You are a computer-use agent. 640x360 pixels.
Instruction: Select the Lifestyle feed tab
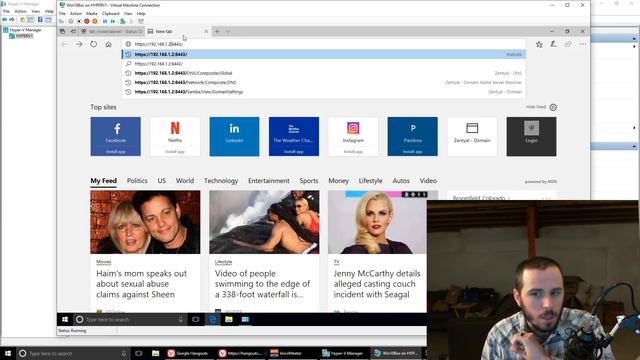pos(371,181)
